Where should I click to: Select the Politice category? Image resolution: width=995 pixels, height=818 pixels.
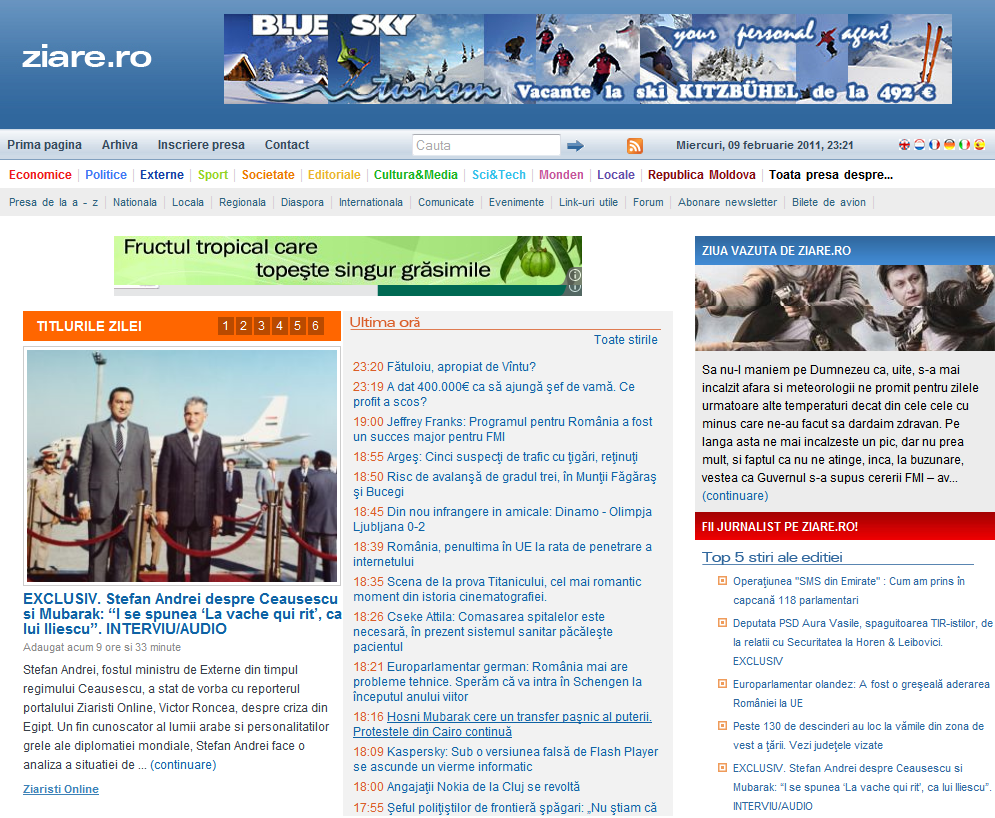106,175
